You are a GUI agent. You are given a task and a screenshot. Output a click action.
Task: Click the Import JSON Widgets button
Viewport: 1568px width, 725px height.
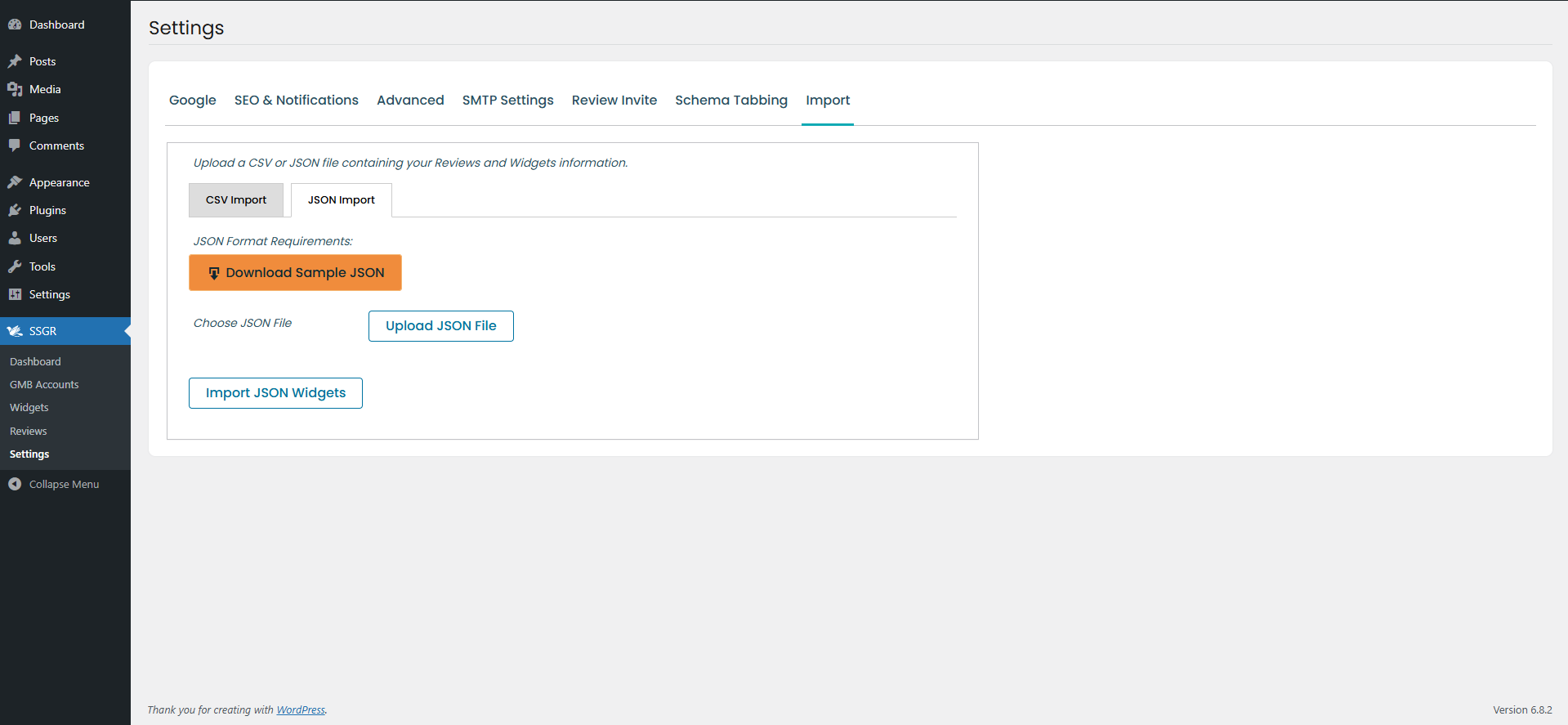point(275,393)
